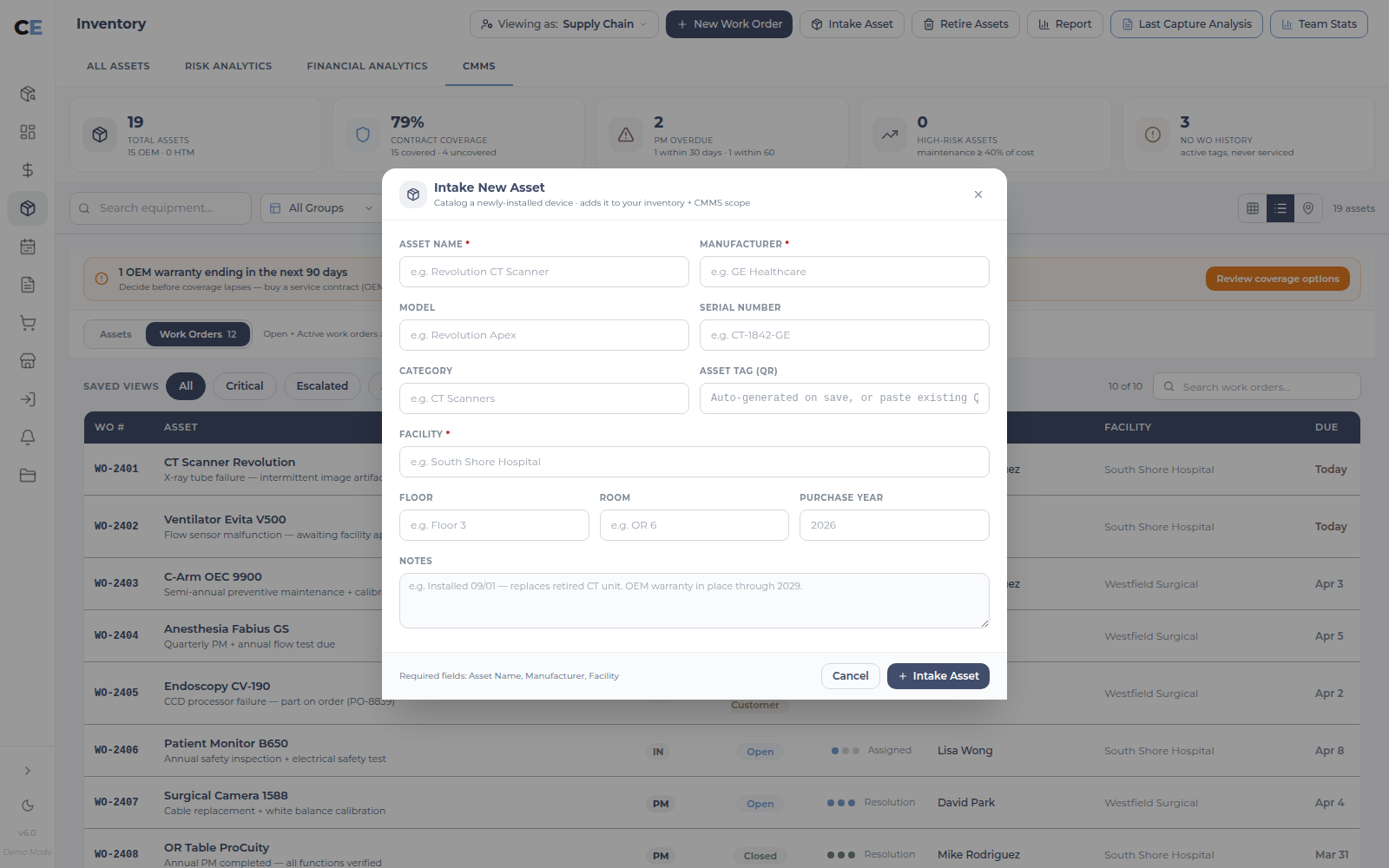Open the shopping cart sidebar icon
This screenshot has height=868, width=1389.
tap(28, 323)
